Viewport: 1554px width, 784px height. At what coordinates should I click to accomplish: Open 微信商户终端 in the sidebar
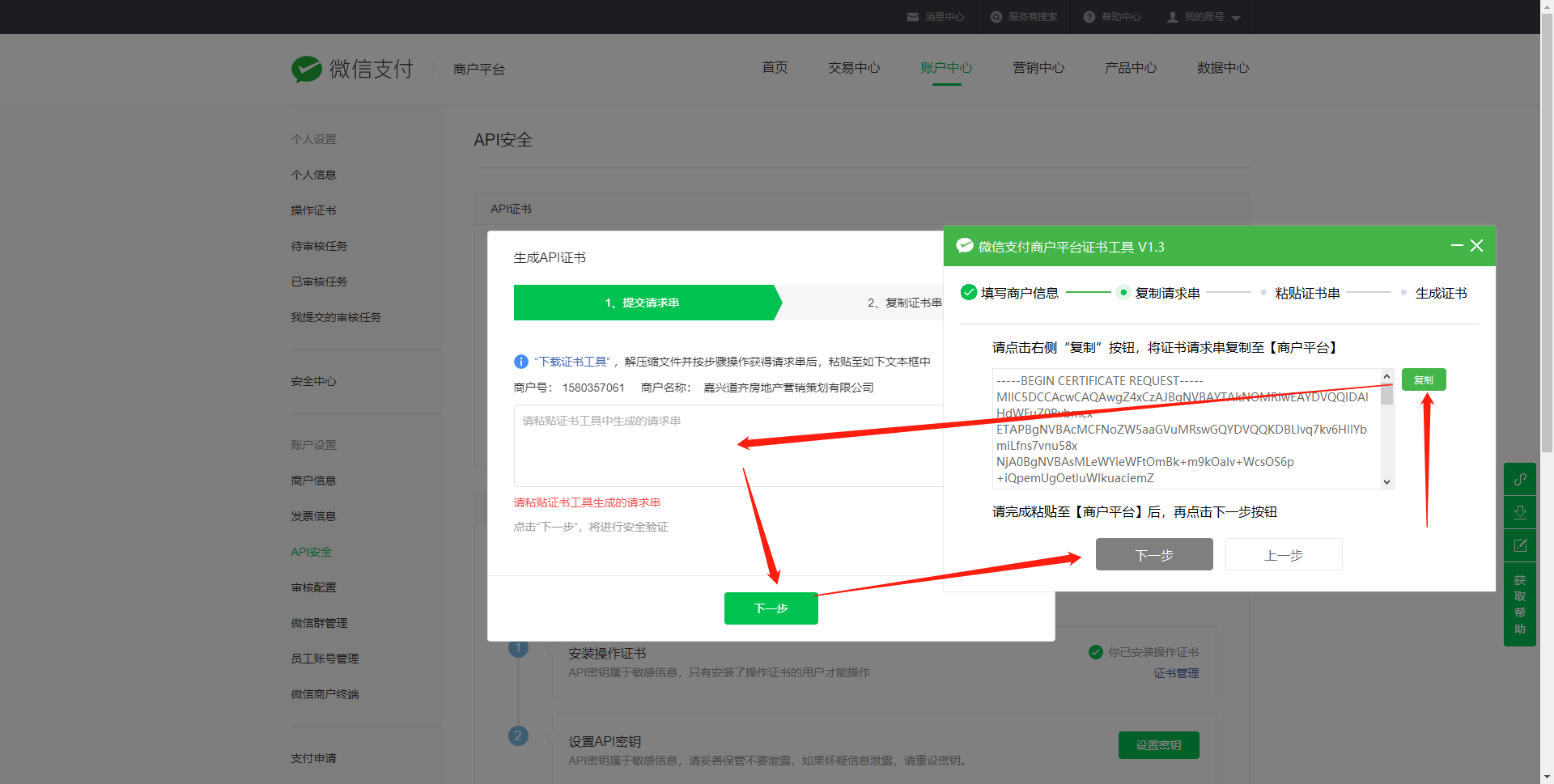point(325,694)
